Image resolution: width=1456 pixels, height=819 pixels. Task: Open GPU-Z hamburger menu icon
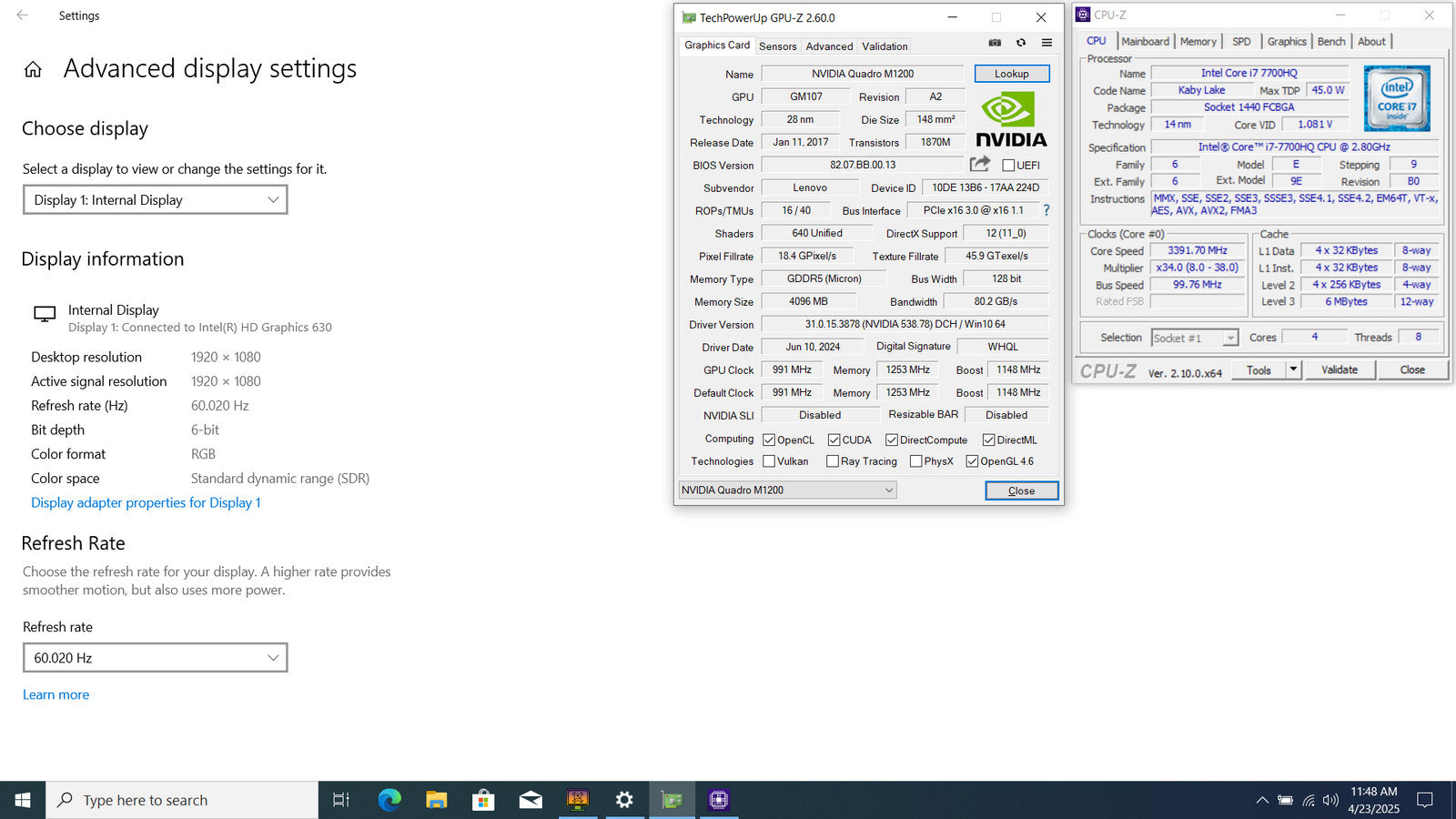click(1046, 43)
